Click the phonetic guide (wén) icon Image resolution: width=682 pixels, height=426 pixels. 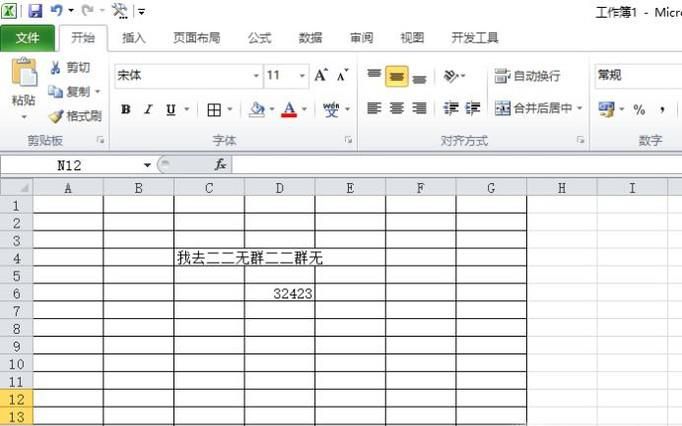tap(331, 109)
